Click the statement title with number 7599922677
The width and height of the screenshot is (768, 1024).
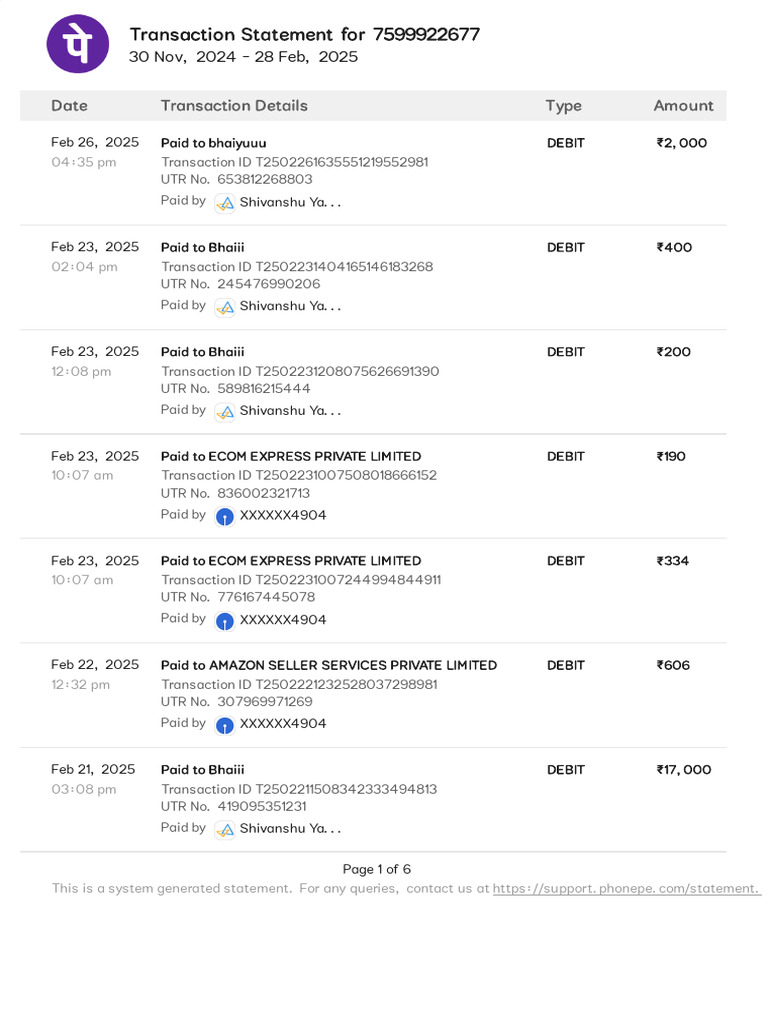(305, 35)
